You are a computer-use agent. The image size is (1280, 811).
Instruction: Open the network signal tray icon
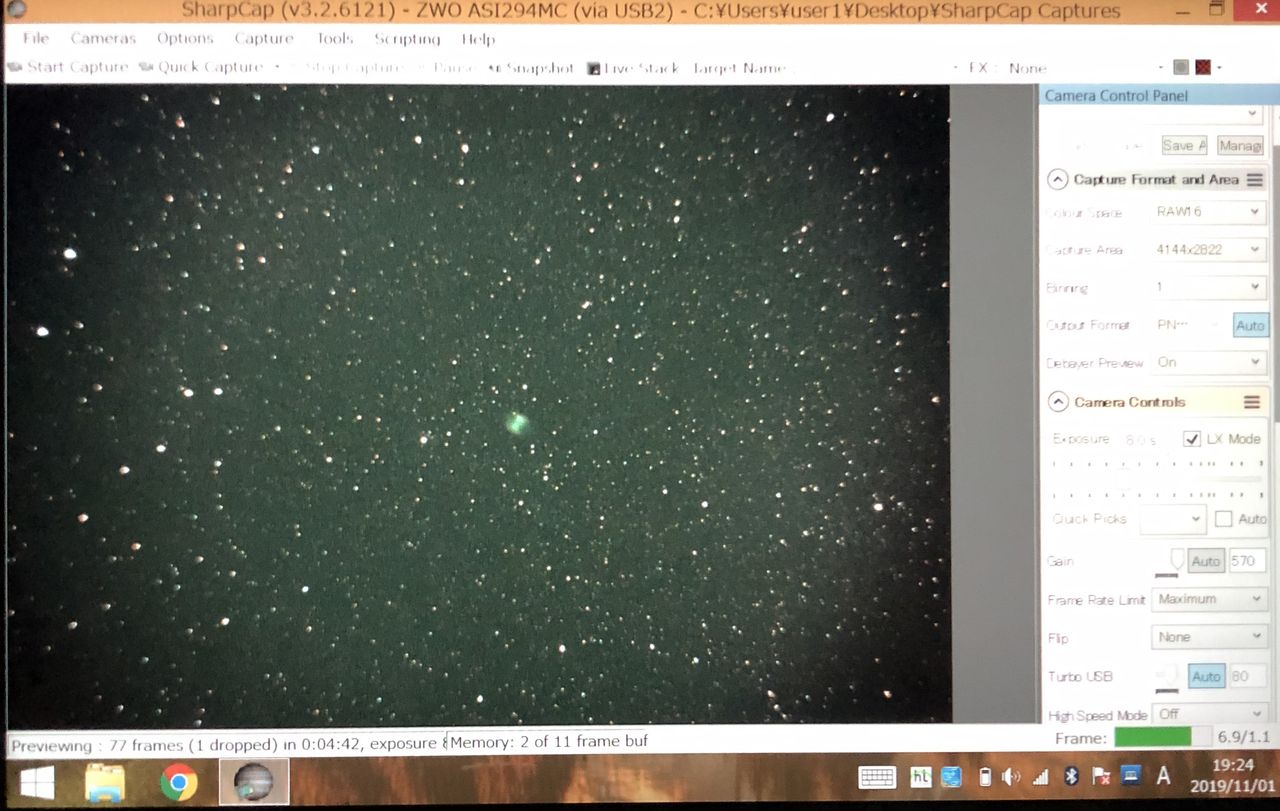[x=1041, y=777]
